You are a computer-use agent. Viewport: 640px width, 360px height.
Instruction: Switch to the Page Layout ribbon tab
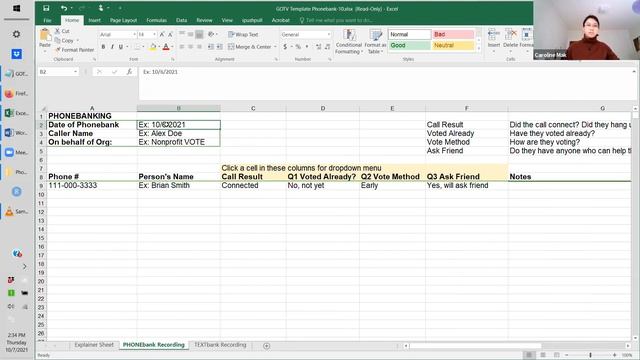[123, 20]
